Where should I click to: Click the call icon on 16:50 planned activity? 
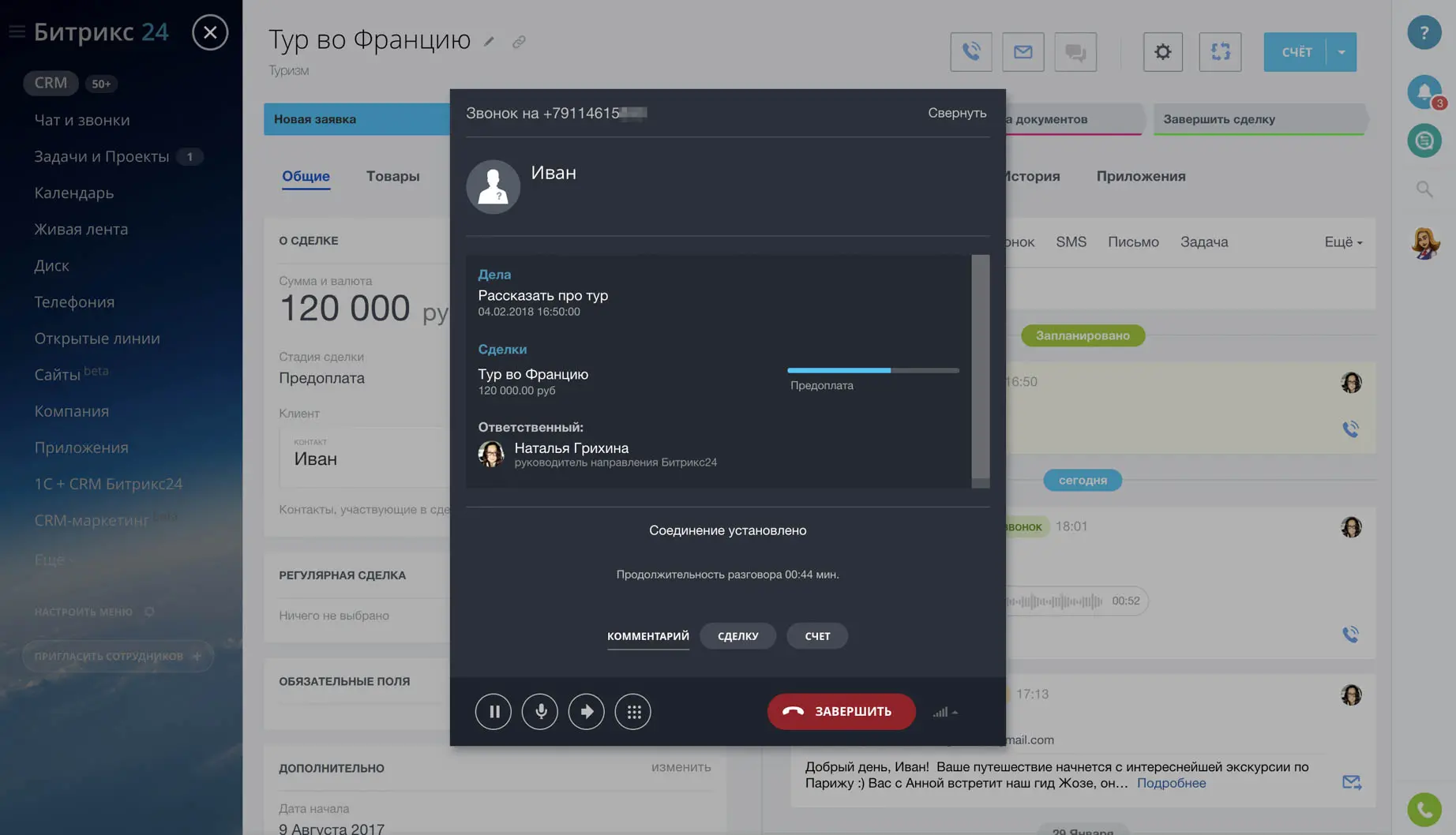pos(1351,429)
